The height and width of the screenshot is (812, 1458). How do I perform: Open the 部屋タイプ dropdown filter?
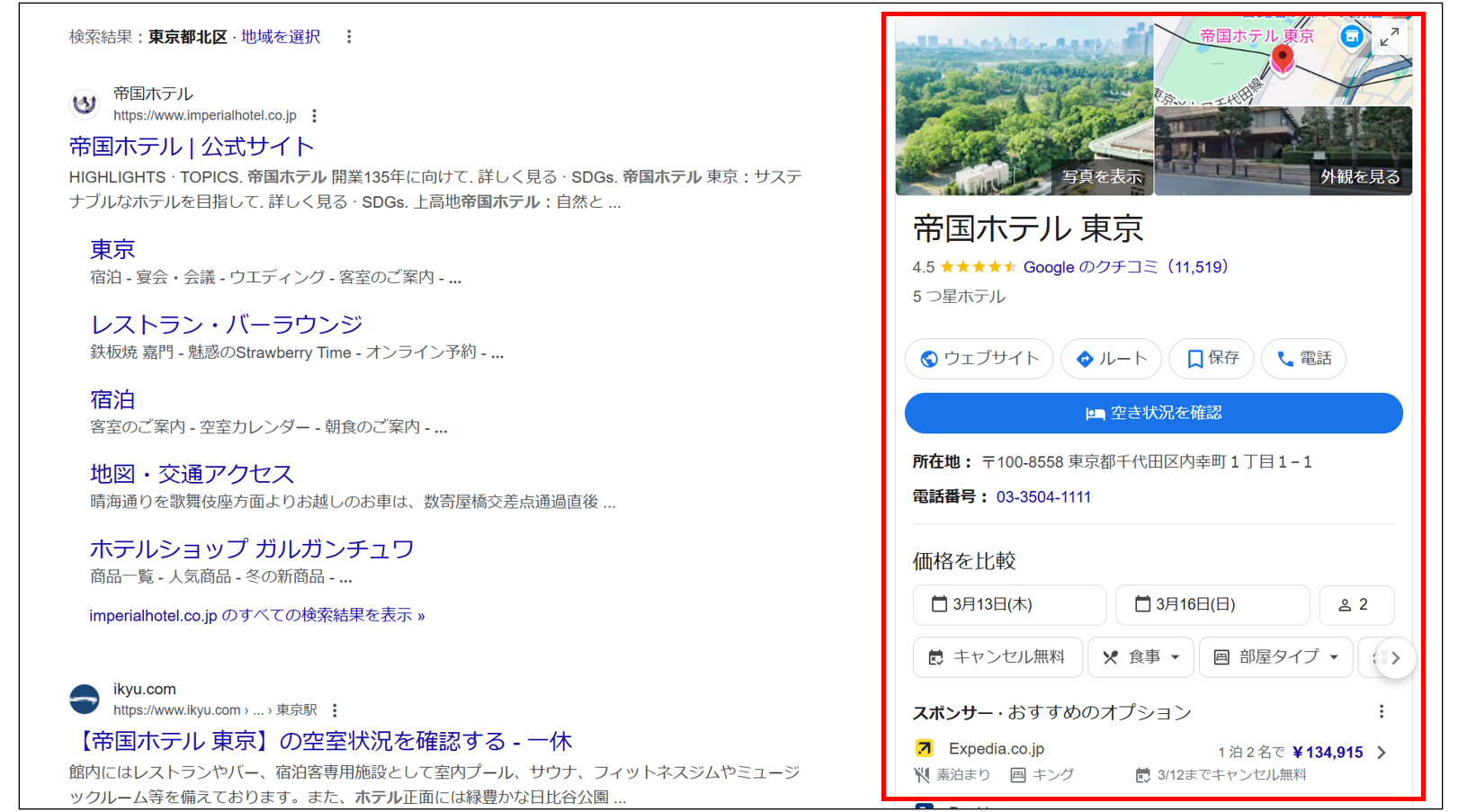pos(1275,657)
